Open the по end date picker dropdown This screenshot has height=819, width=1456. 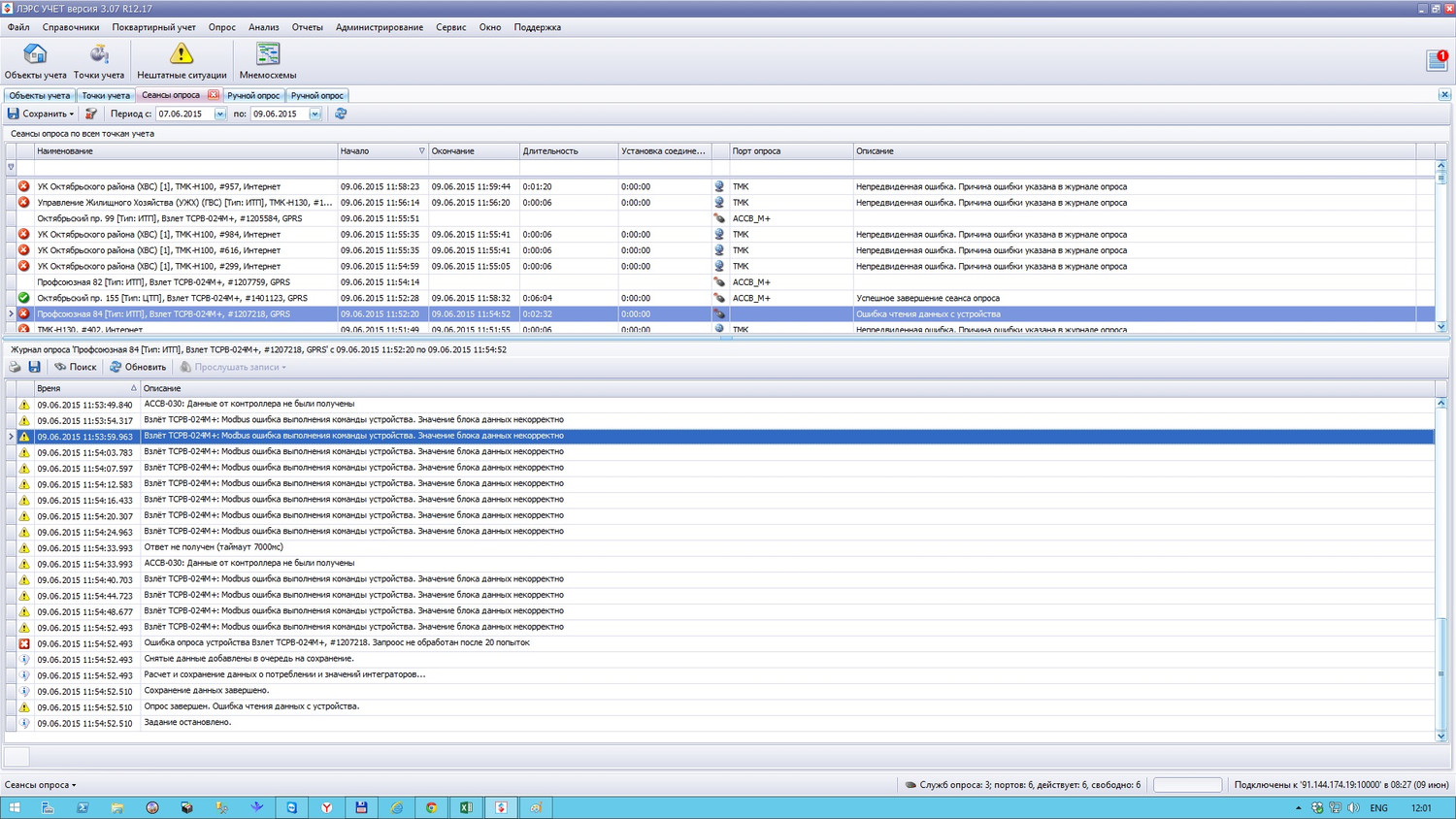coord(314,114)
